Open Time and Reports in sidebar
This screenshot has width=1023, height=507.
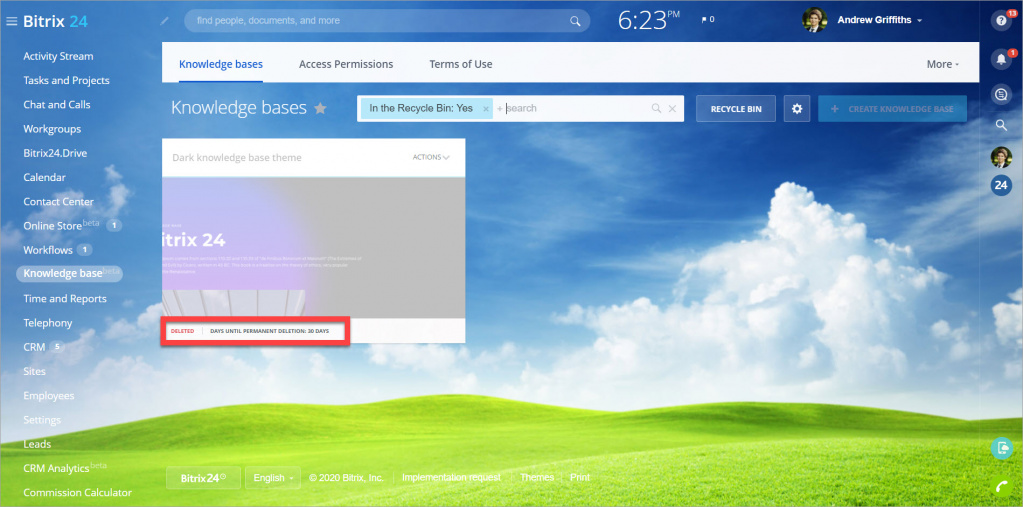click(x=65, y=299)
